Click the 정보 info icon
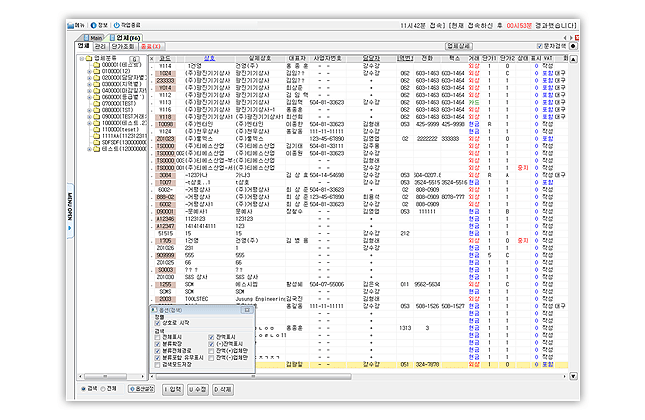This screenshot has height=420, width=645. [93, 26]
